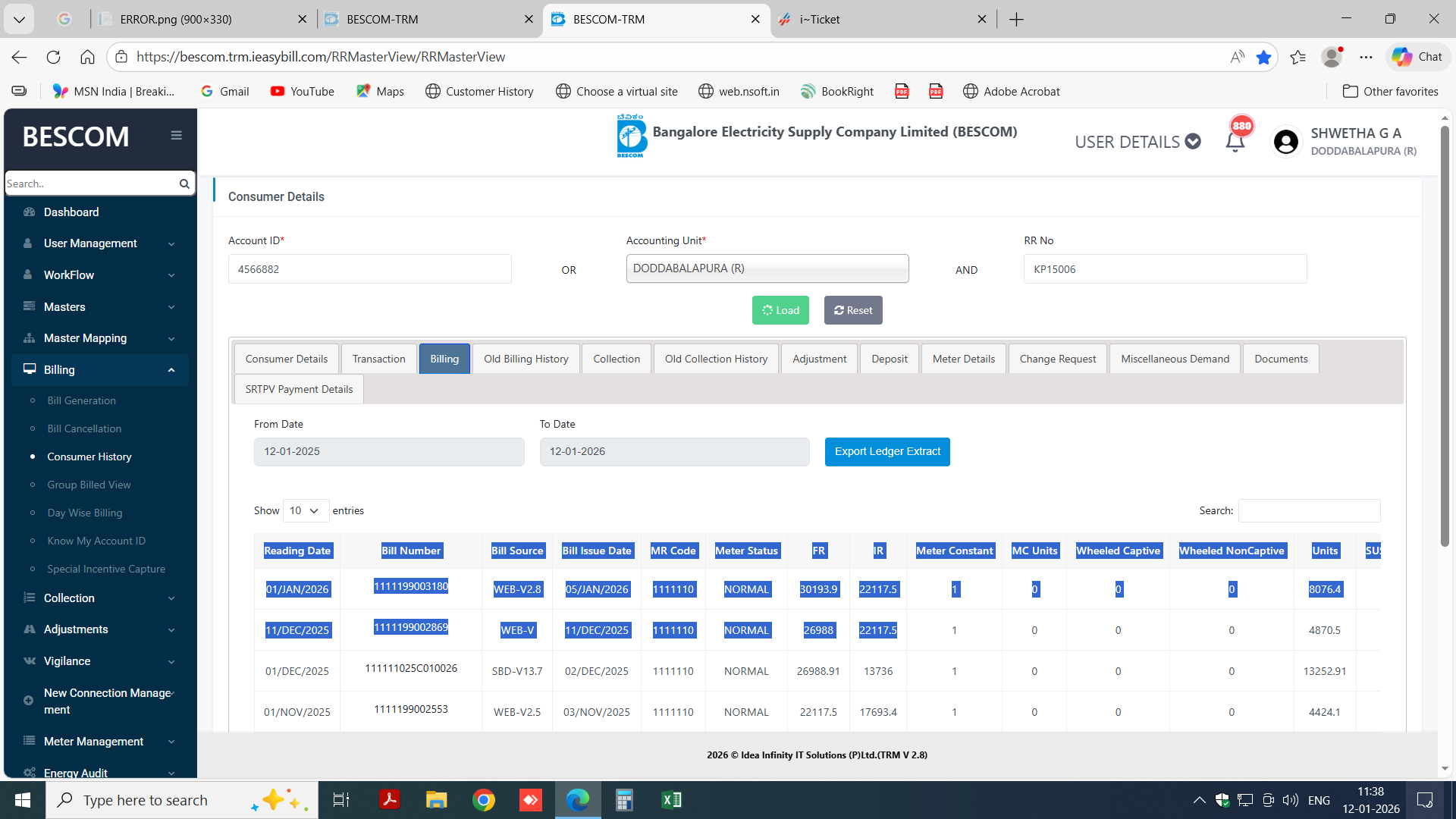Click the RR No input field
1456x819 pixels.
(1165, 269)
